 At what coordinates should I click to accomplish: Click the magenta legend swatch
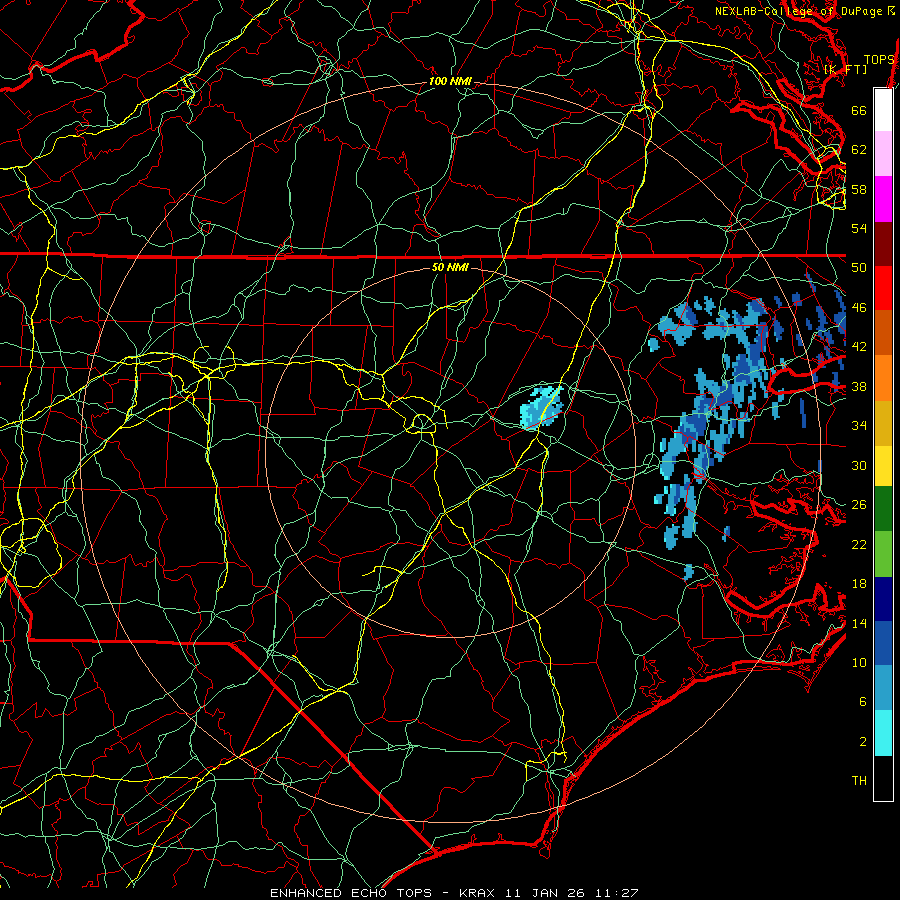click(x=883, y=199)
